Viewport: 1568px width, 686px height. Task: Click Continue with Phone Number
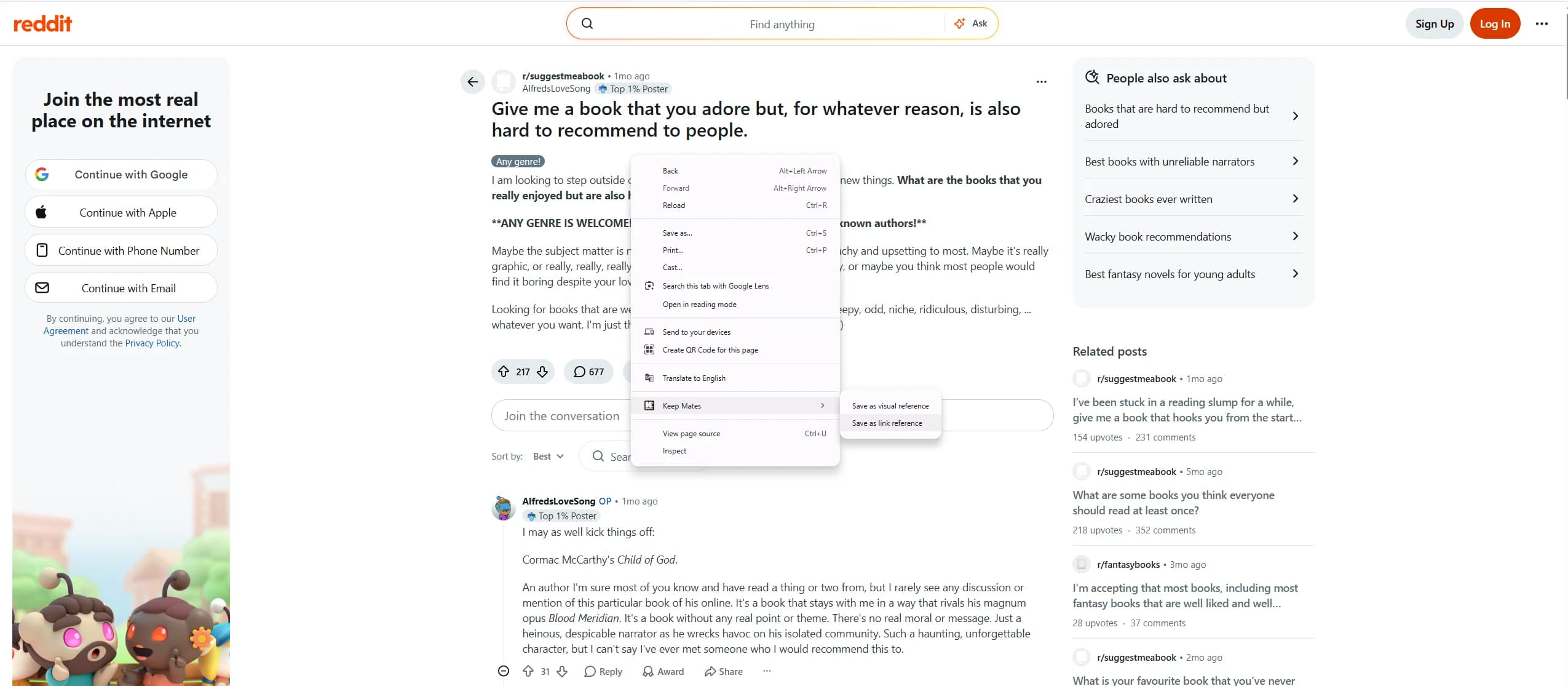pyautogui.click(x=121, y=250)
